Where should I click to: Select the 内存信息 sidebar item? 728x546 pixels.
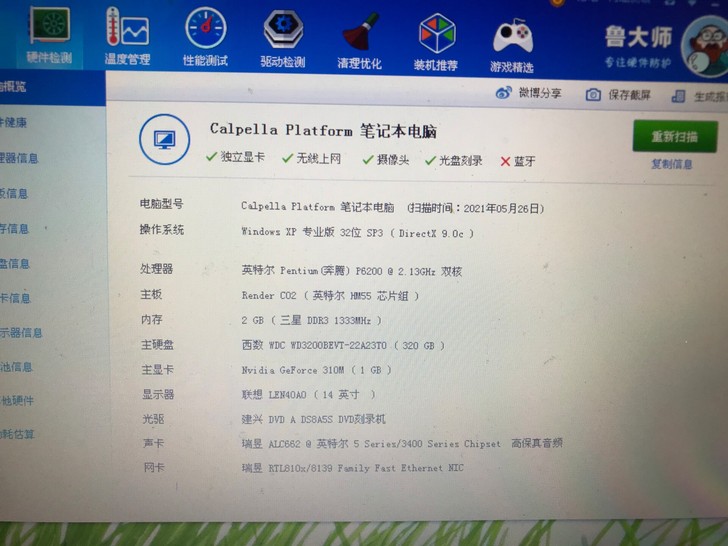(x=14, y=228)
